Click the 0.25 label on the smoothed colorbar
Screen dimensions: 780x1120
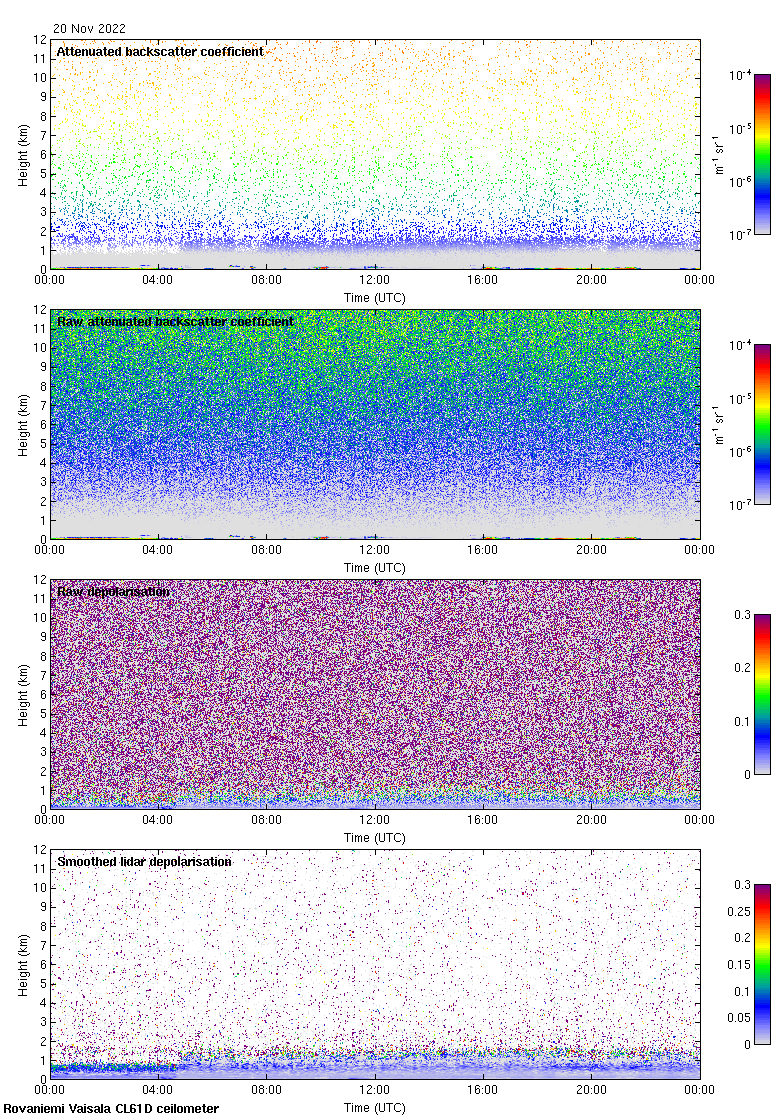[743, 911]
